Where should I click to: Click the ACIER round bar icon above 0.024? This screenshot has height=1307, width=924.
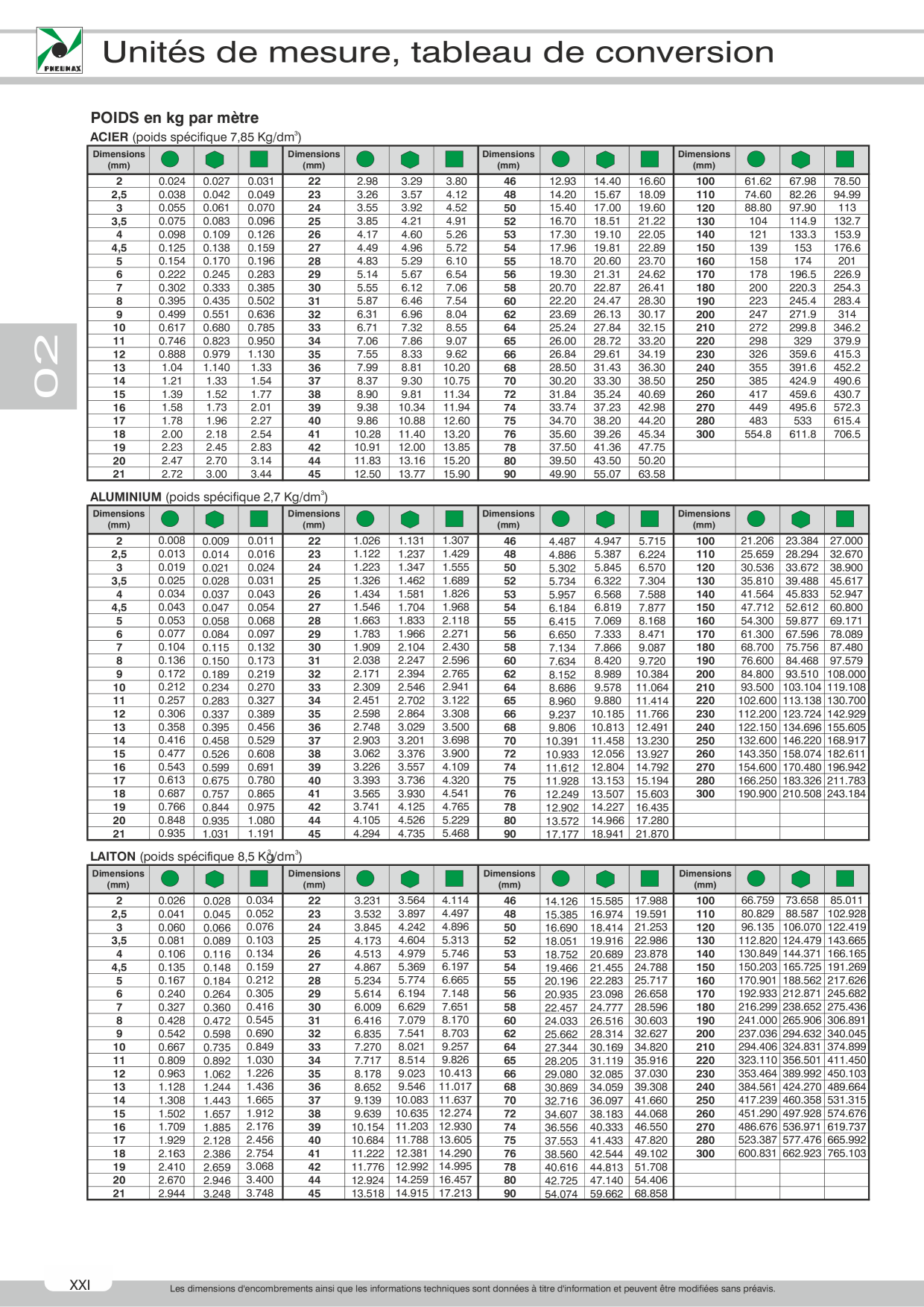coord(171,159)
